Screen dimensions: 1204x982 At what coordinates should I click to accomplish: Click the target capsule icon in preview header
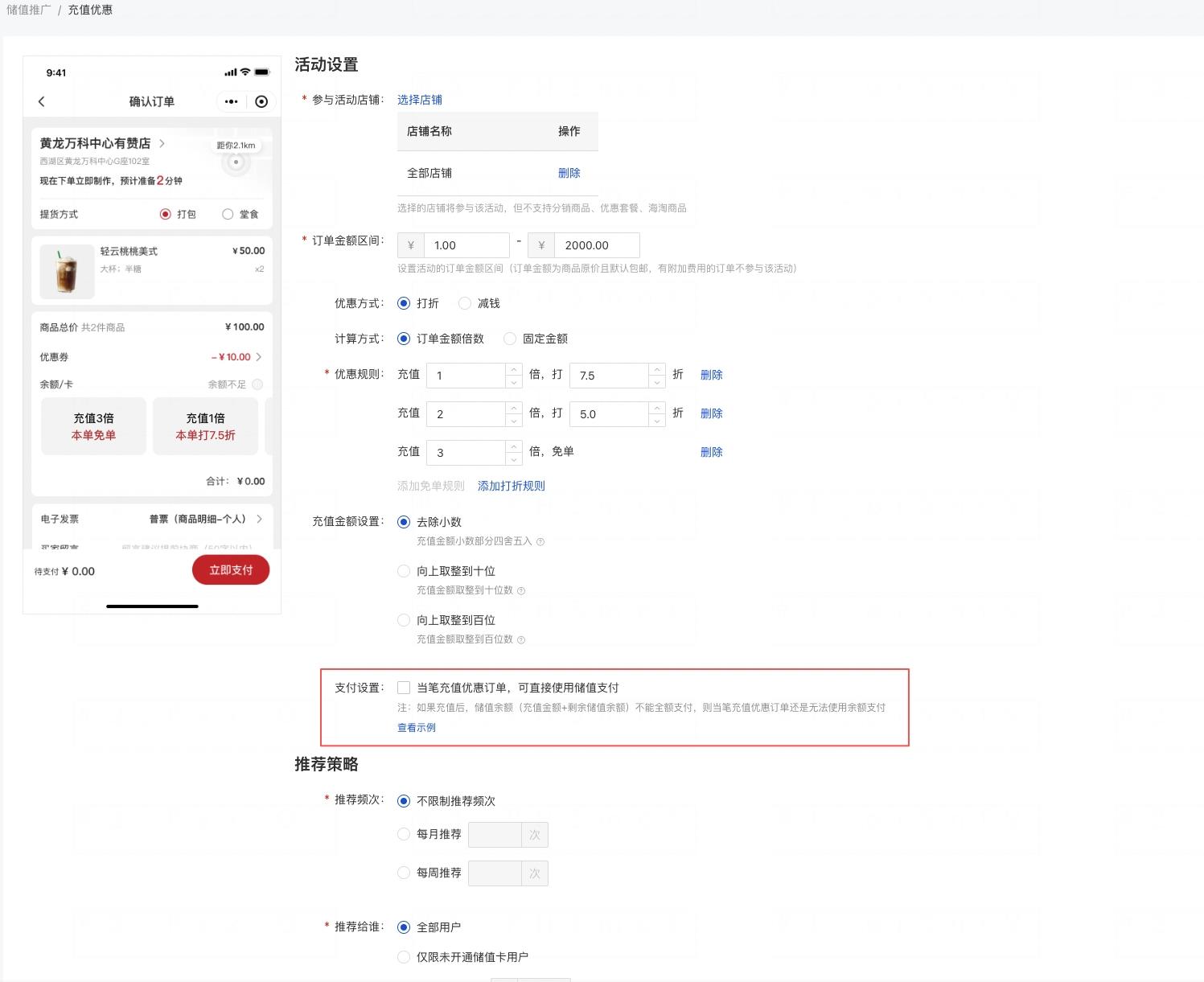coord(261,101)
